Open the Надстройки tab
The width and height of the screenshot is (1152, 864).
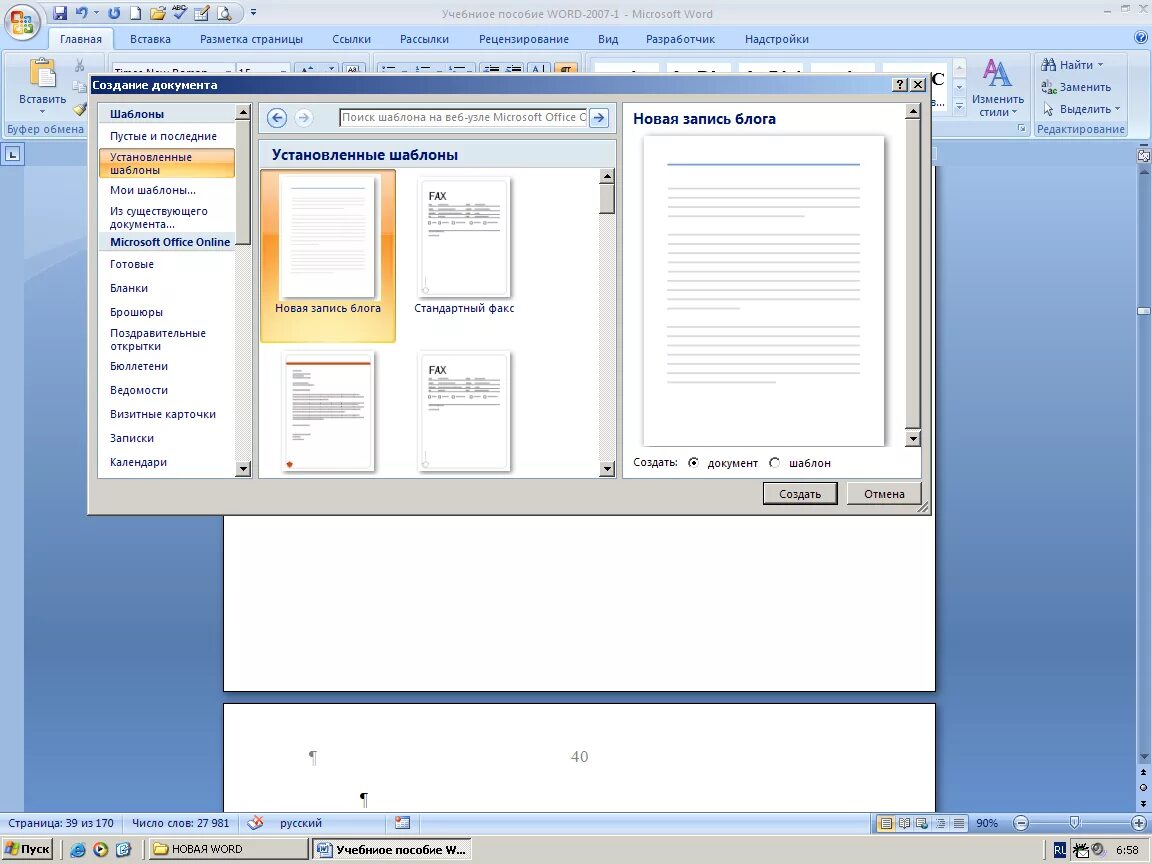777,39
